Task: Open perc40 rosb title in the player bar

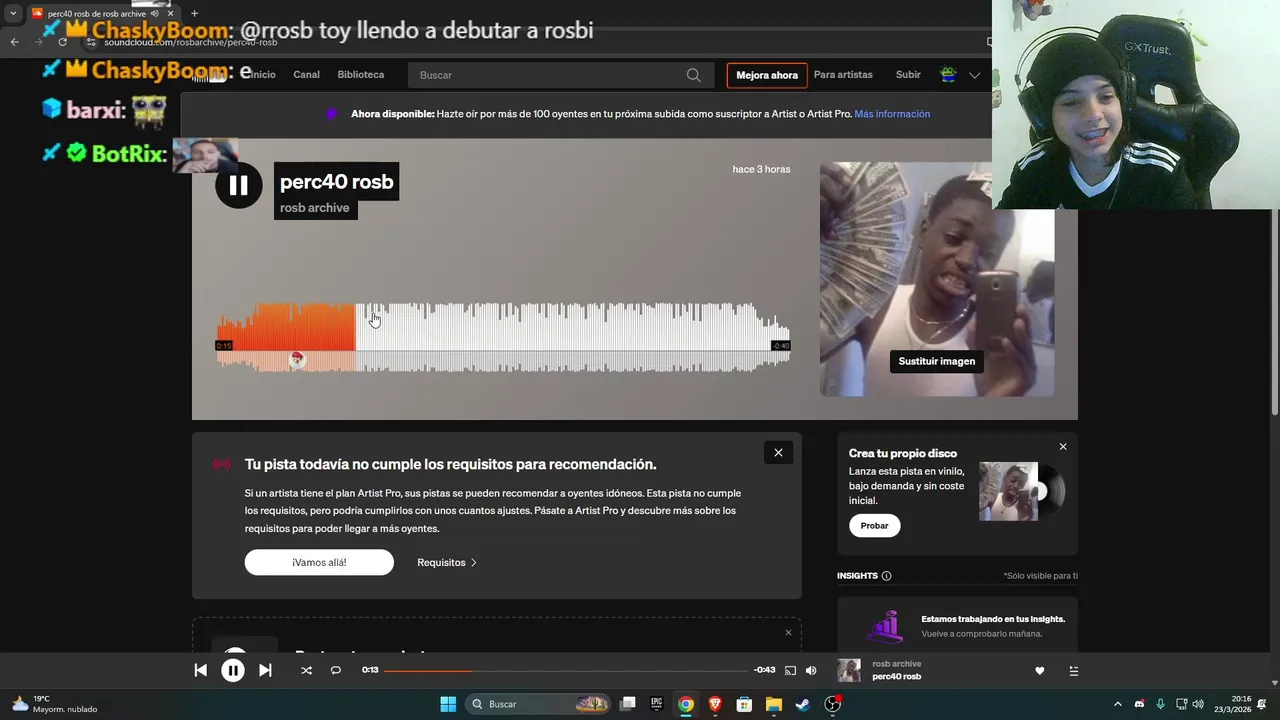Action: [x=897, y=677]
